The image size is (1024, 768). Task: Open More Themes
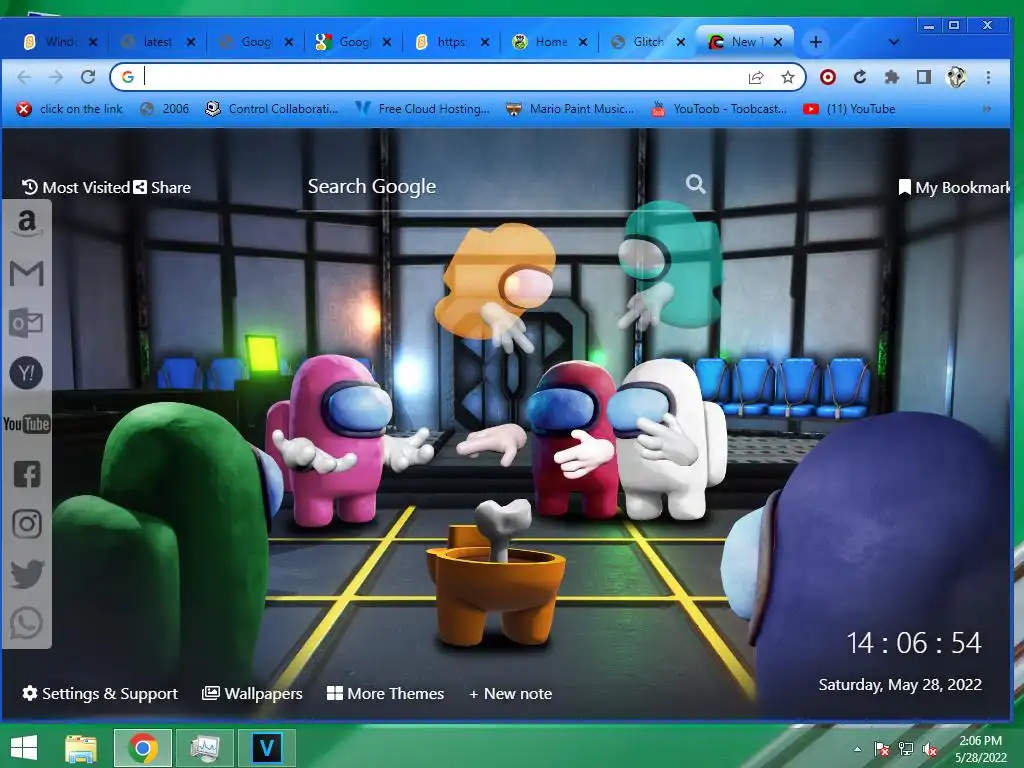click(385, 694)
